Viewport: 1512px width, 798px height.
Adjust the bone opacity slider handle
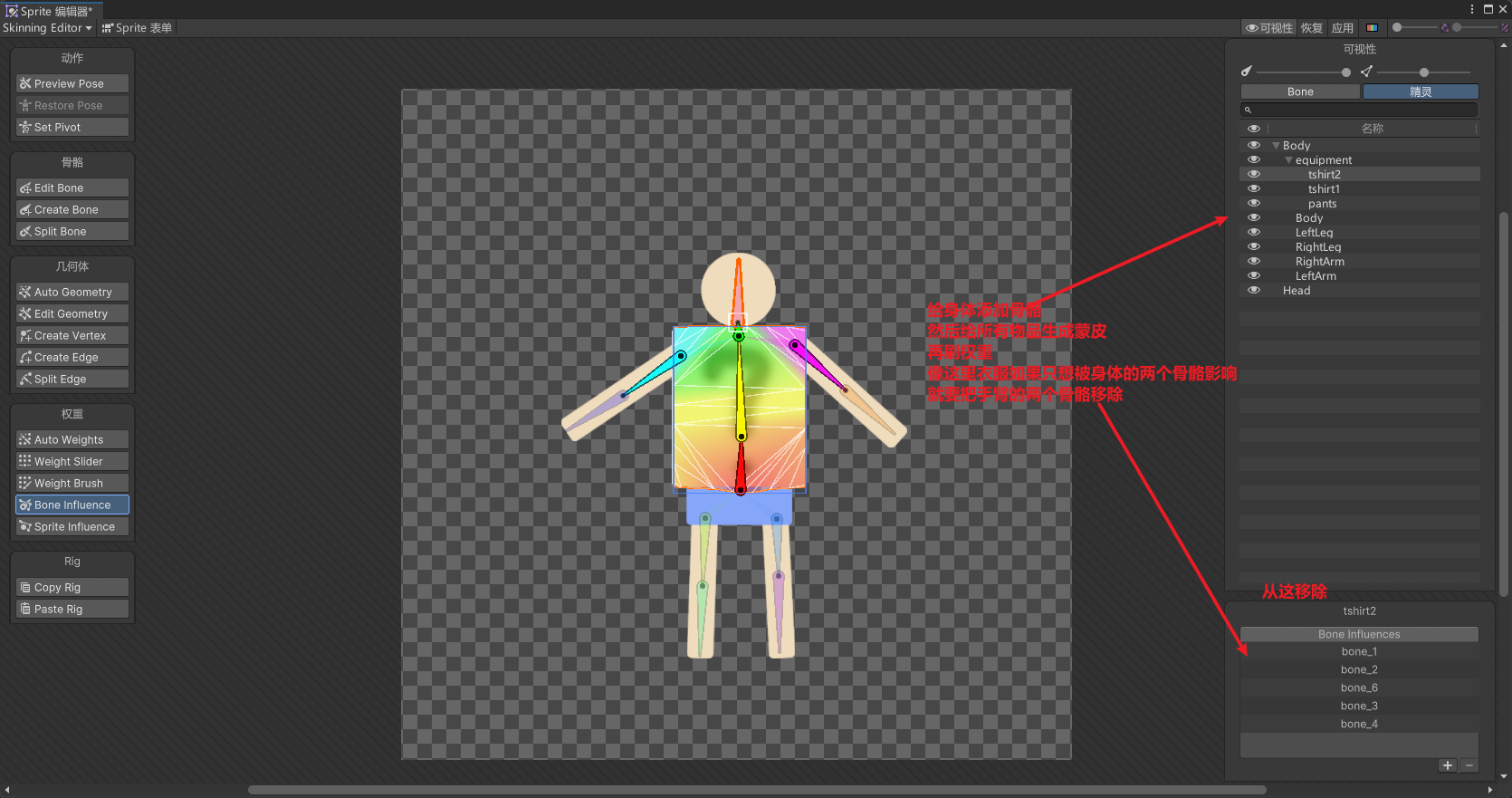1346,72
